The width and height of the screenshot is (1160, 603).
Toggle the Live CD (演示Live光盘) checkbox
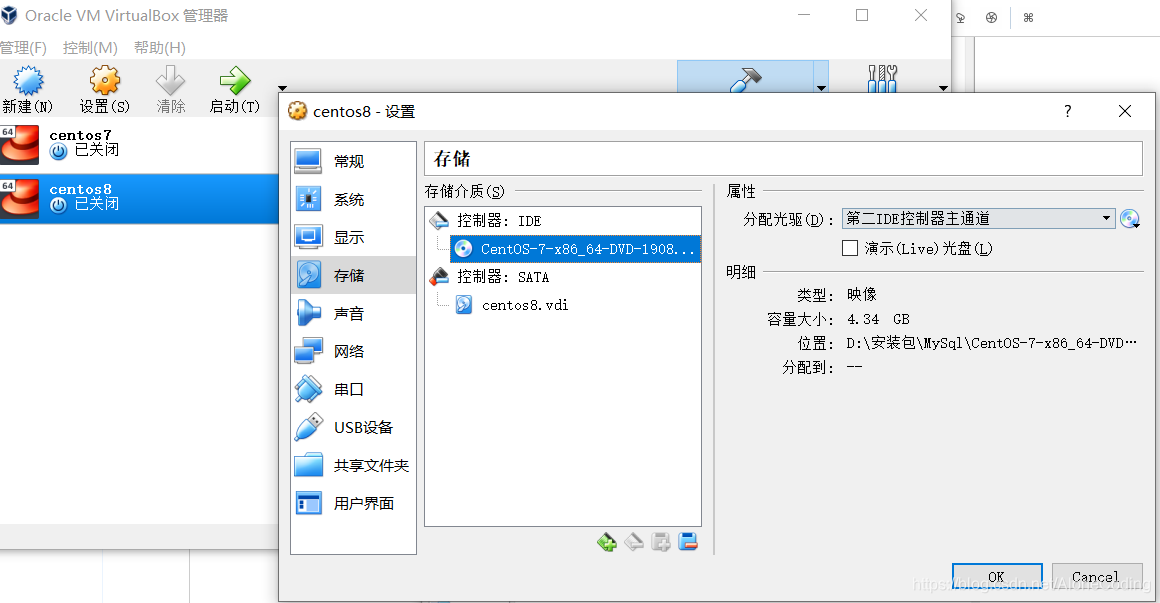point(850,248)
